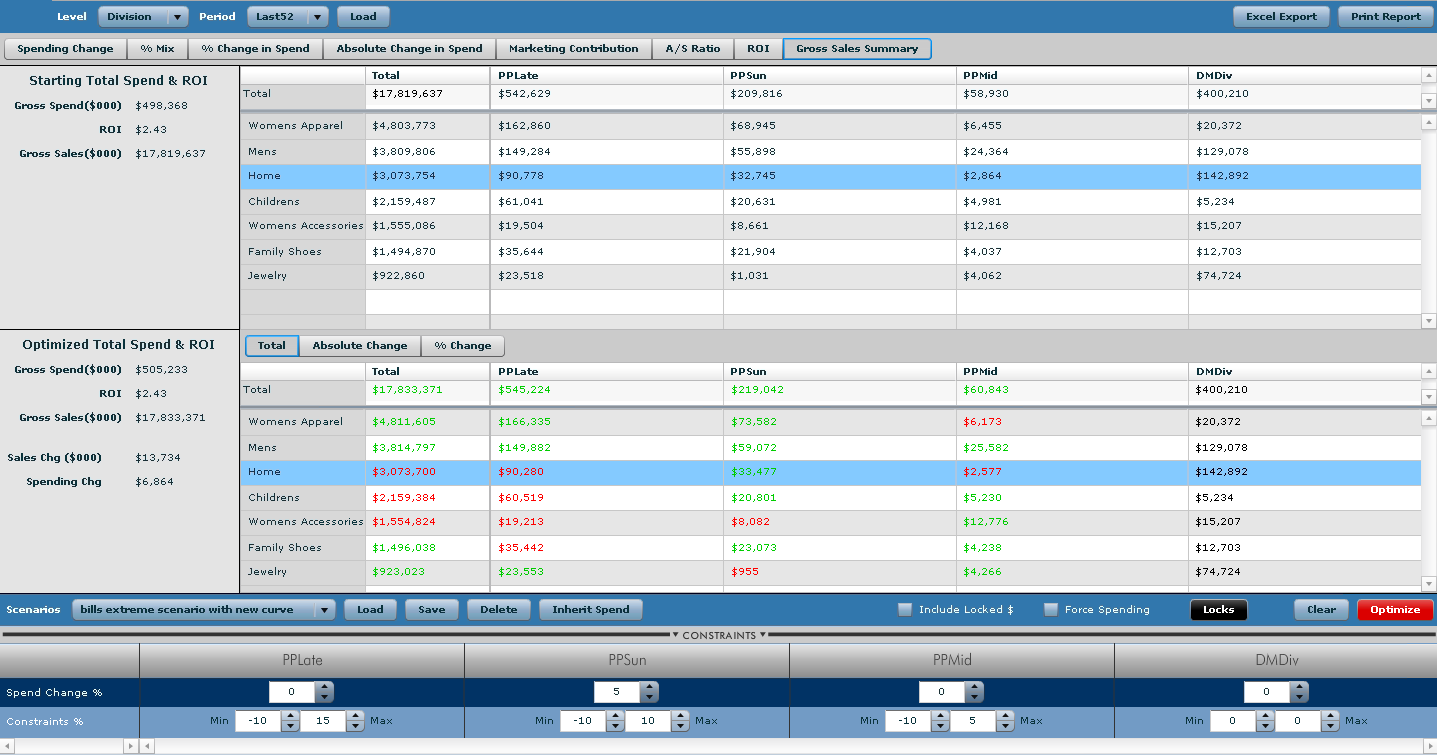
Task: Click the Clear button
Action: pos(1321,609)
